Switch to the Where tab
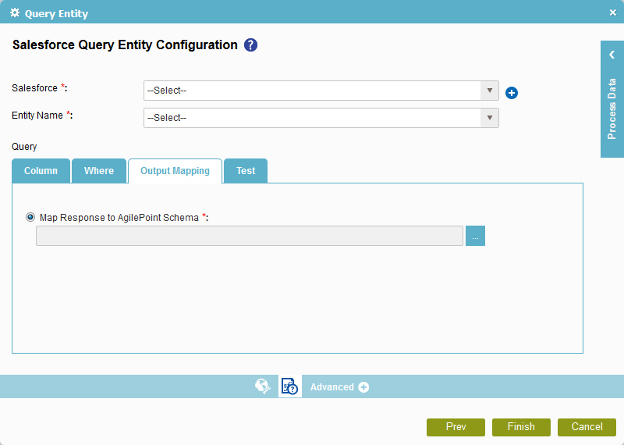This screenshot has width=624, height=445. coord(99,171)
